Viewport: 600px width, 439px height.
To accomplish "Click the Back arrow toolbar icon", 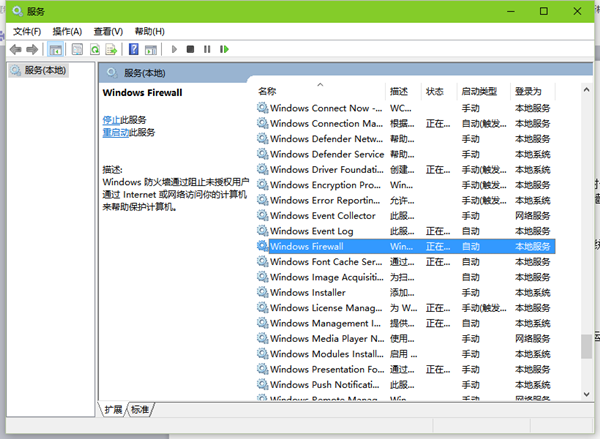I will (x=16, y=49).
